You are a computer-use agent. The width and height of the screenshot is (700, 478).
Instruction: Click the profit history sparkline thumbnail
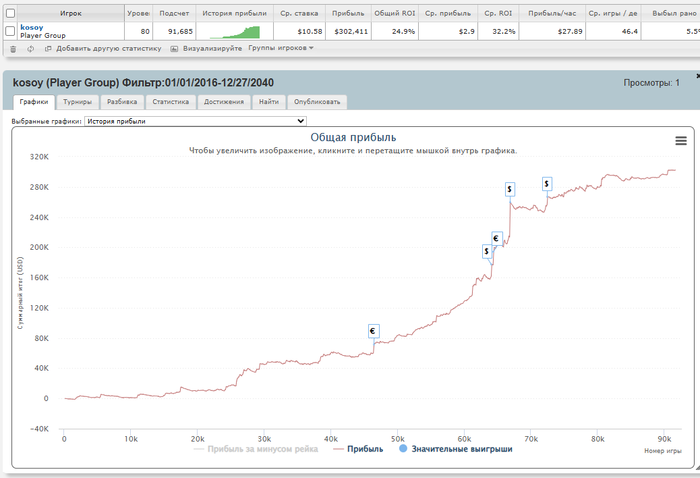click(x=235, y=32)
